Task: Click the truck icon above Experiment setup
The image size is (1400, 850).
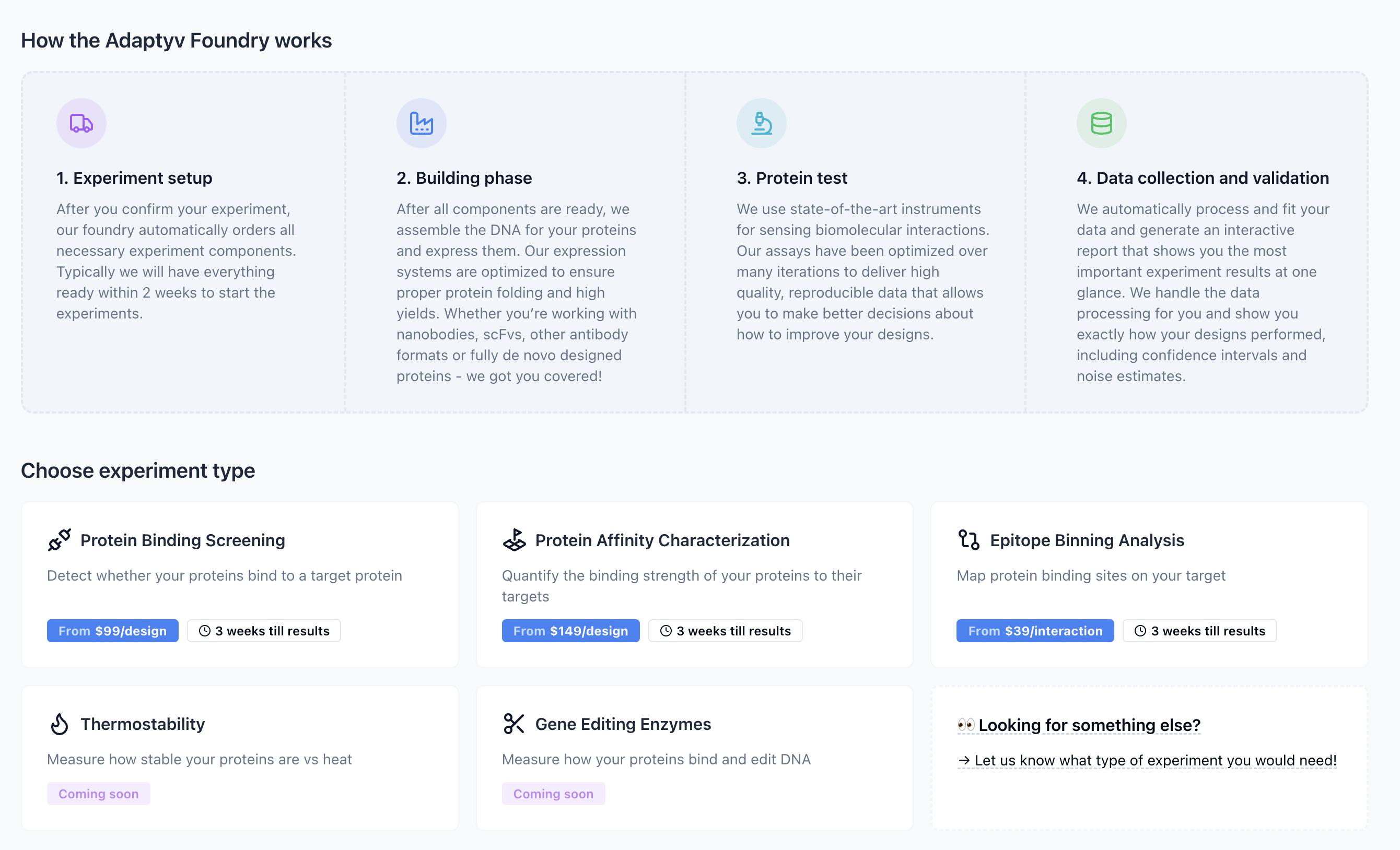Action: click(x=81, y=123)
